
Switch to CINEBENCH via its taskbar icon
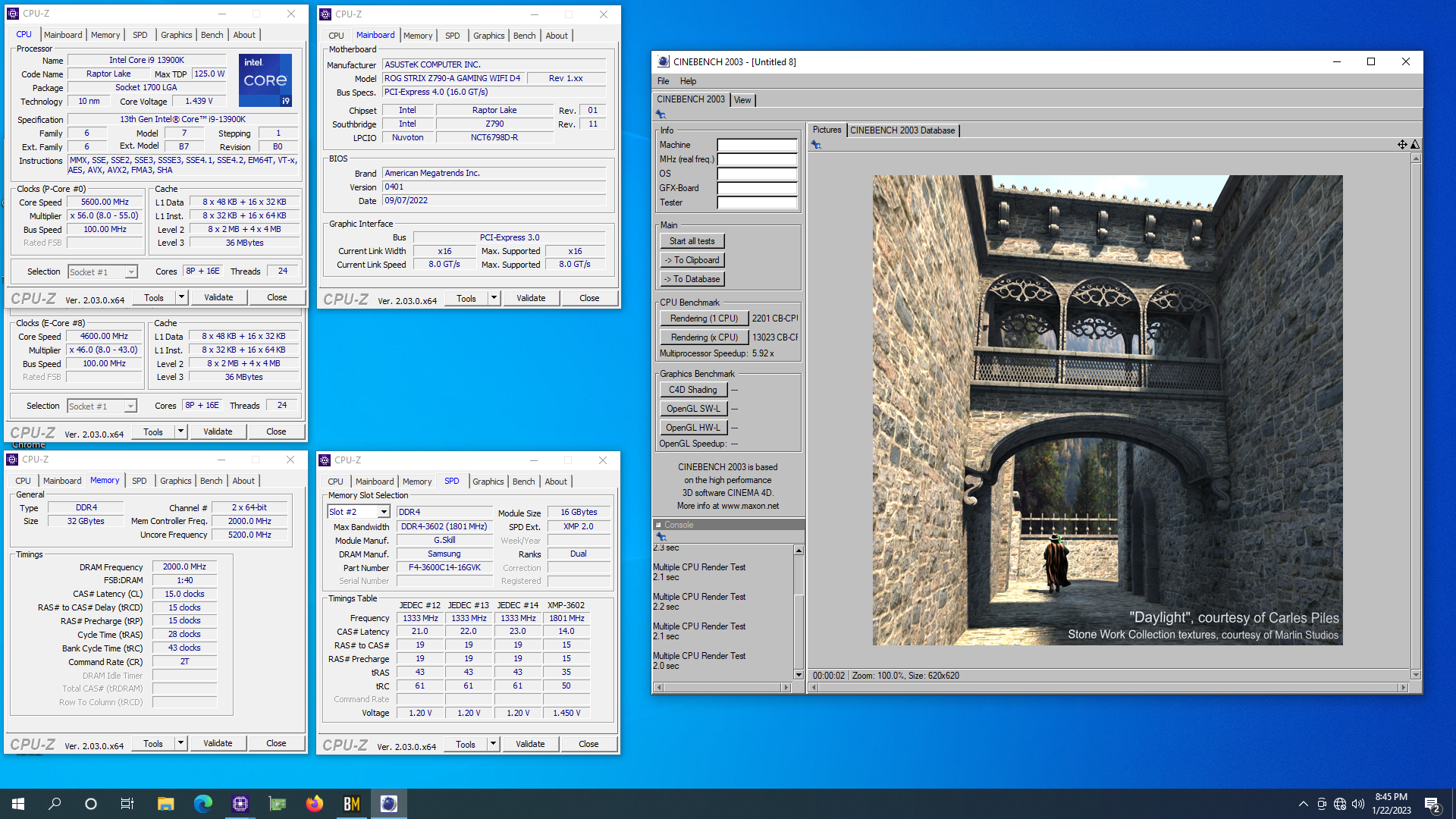(389, 804)
